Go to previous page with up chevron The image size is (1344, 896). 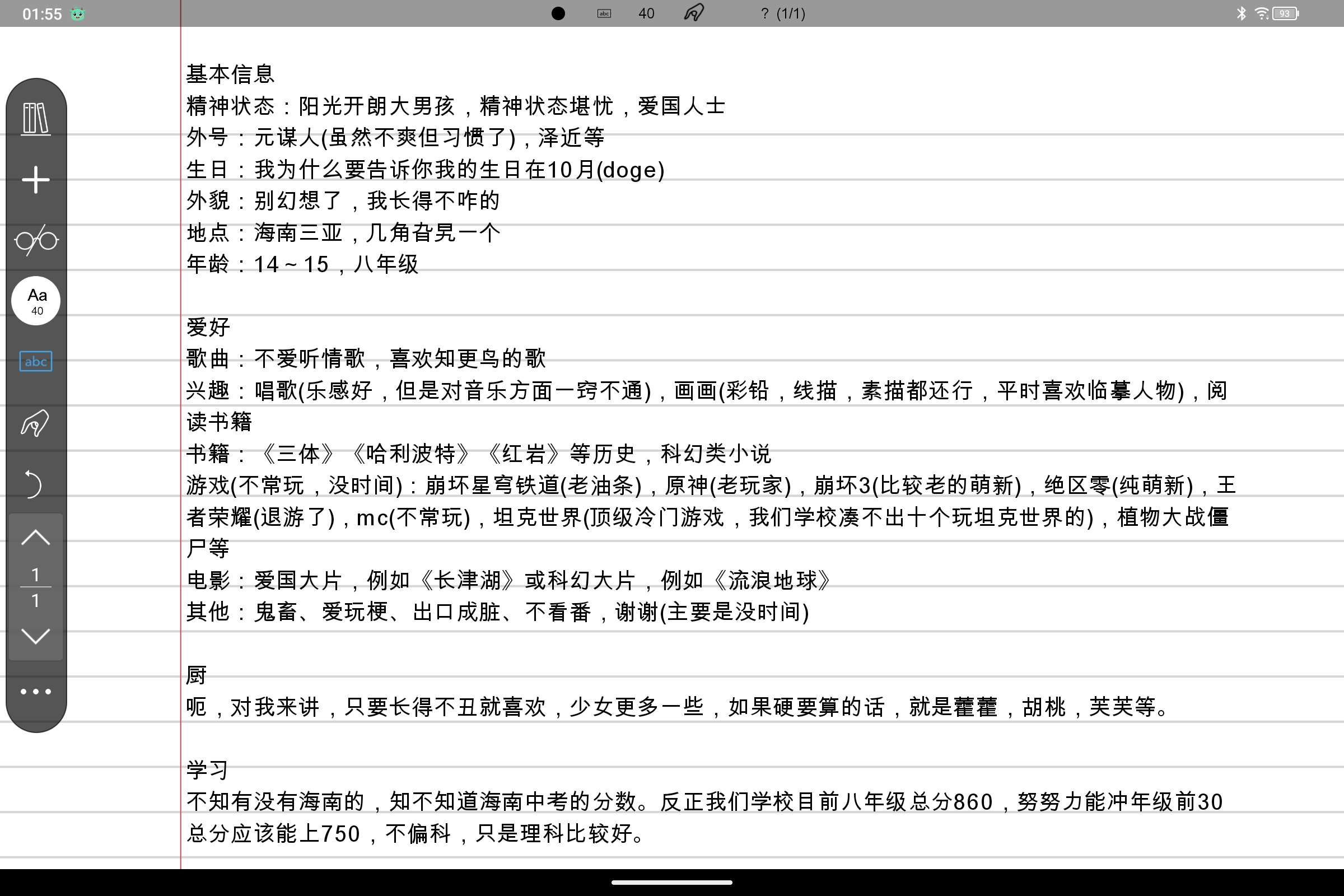click(x=35, y=537)
